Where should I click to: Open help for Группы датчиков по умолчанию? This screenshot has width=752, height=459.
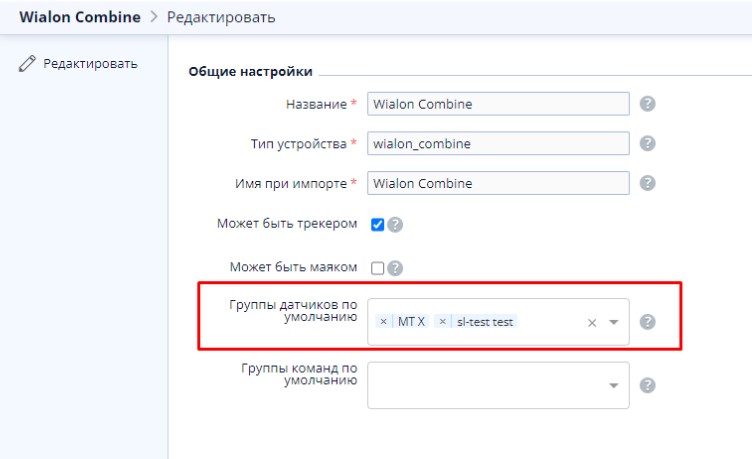[647, 322]
